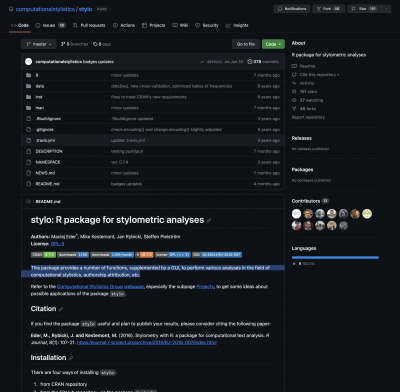Open the Projects tab
The height and width of the screenshot is (392, 400).
pyautogui.click(x=153, y=25)
